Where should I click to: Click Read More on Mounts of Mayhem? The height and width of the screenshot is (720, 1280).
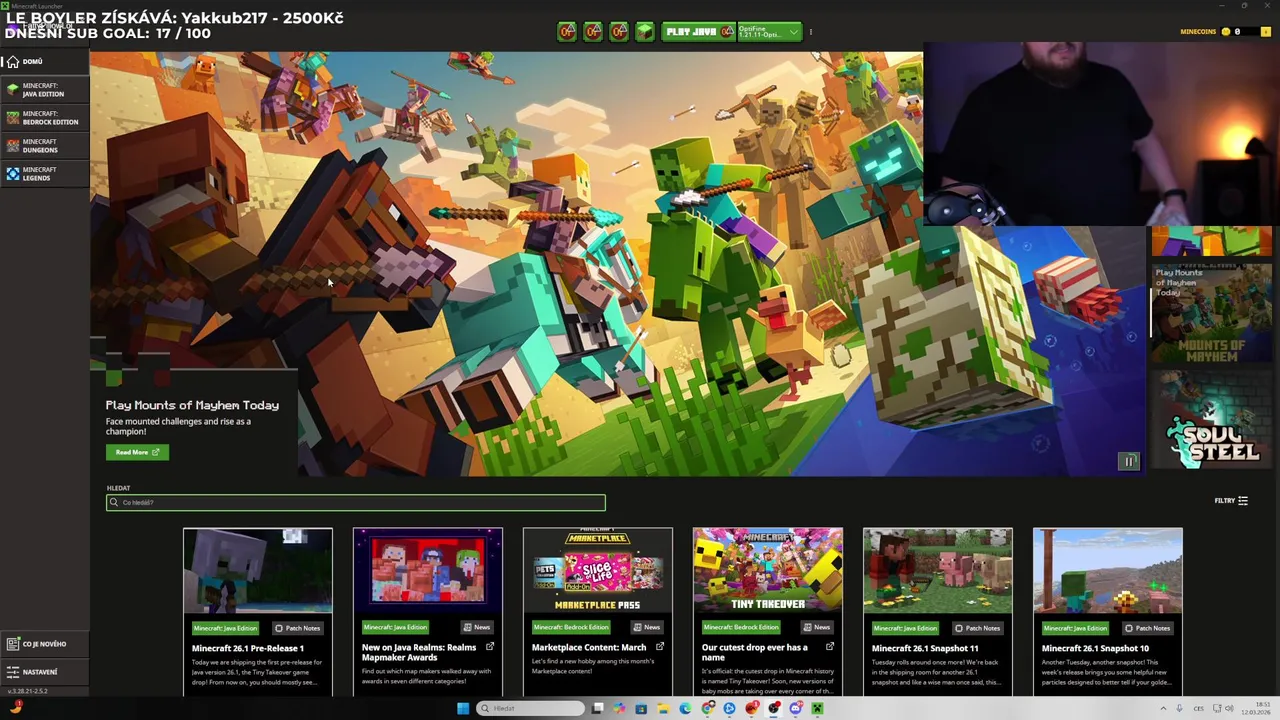(x=137, y=452)
